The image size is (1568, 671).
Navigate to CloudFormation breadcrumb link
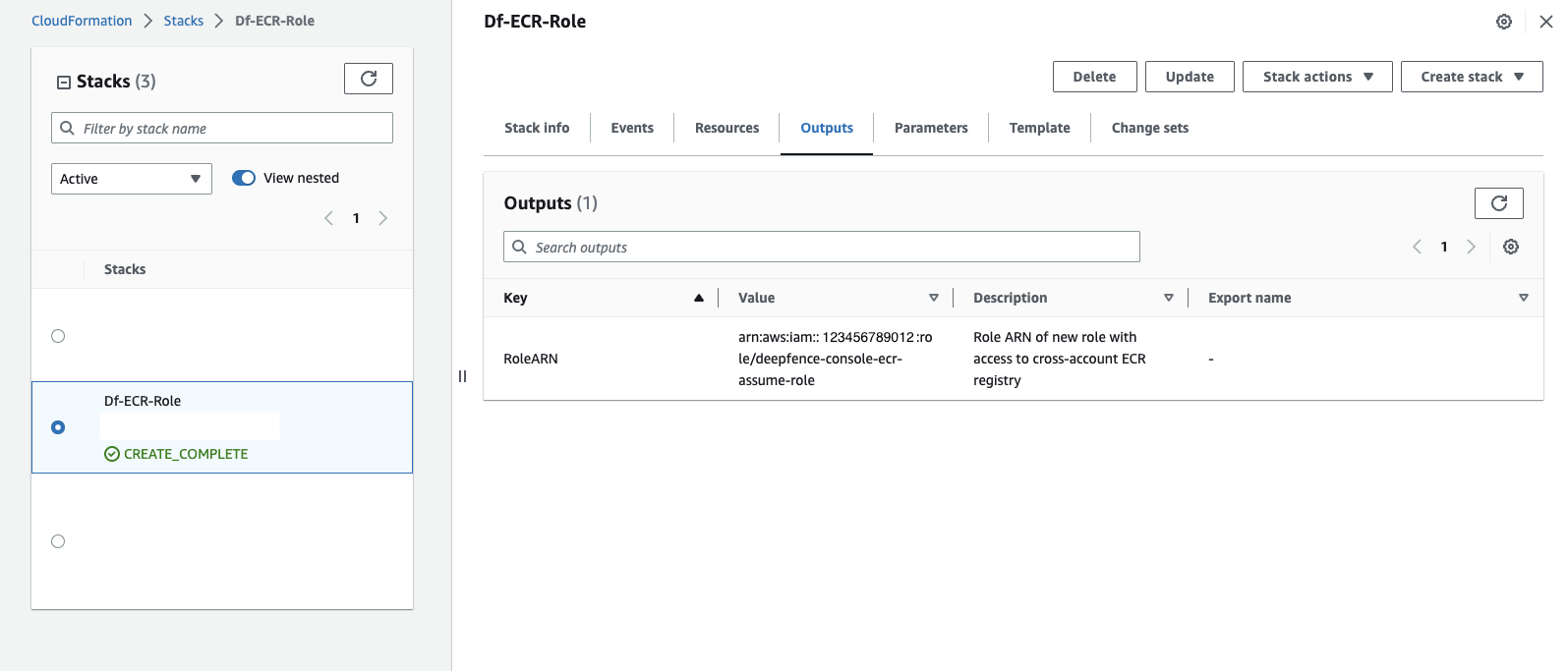tap(82, 21)
